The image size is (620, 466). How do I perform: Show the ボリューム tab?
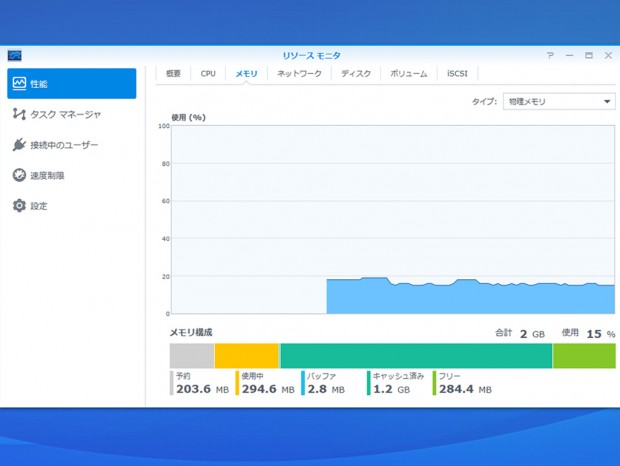(x=408, y=74)
